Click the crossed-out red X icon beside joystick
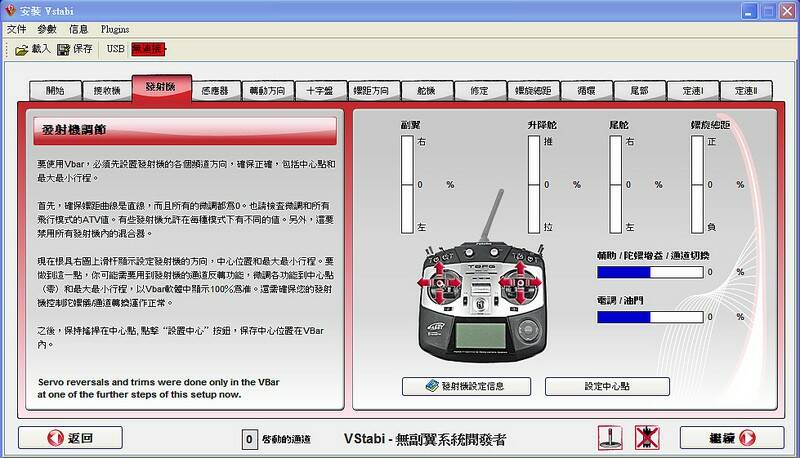800x458 pixels. 647,438
